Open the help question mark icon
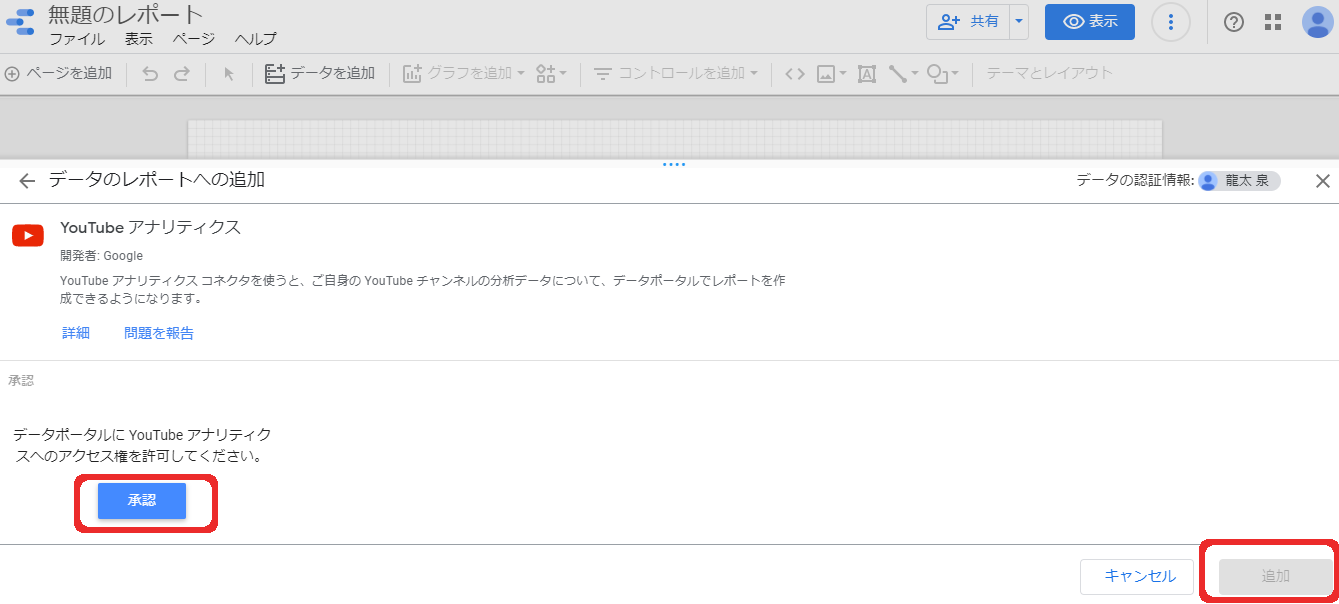Image resolution: width=1339 pixels, height=604 pixels. tap(1234, 22)
